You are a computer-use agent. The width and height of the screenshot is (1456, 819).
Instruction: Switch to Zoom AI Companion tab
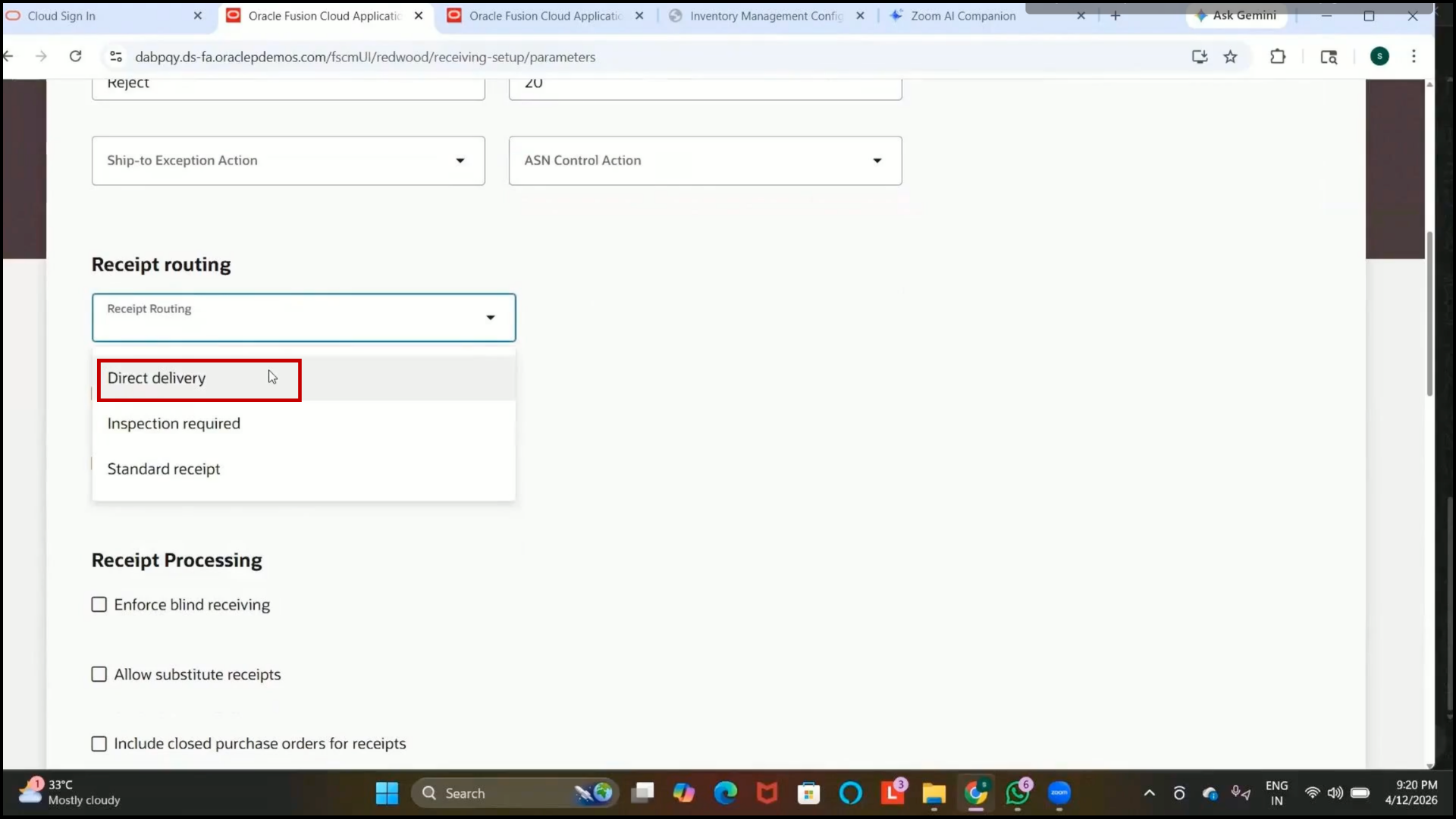986,16
